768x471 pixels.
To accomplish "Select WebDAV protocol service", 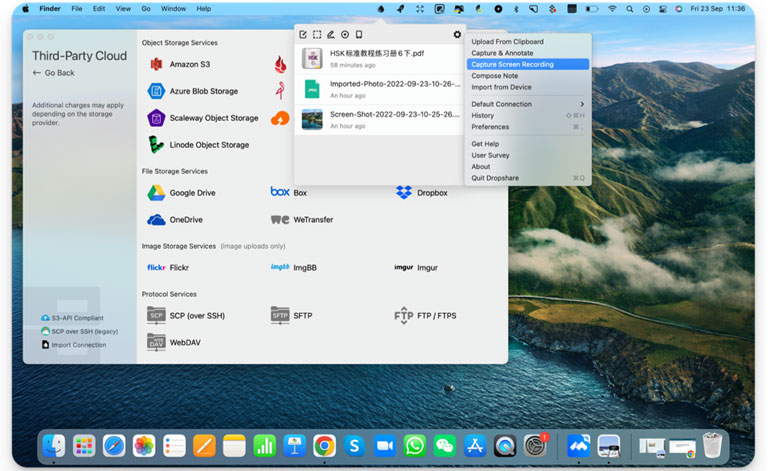I will (x=174, y=343).
